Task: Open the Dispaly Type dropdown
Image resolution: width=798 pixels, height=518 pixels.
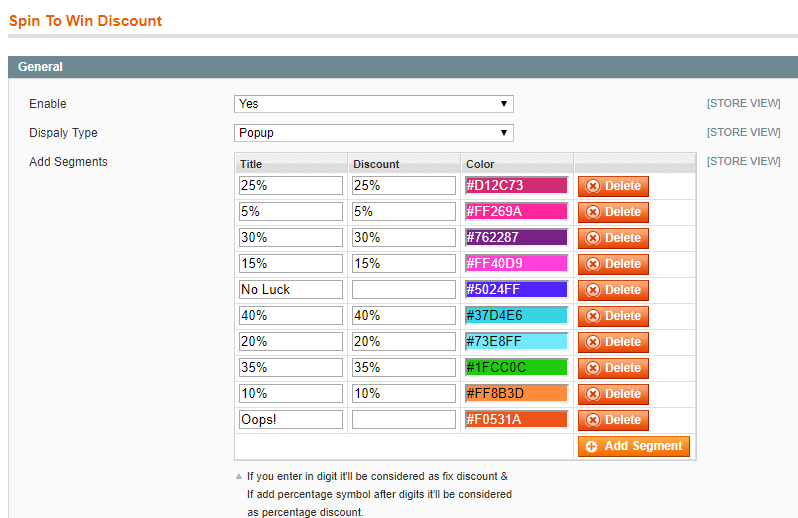Action: 373,133
